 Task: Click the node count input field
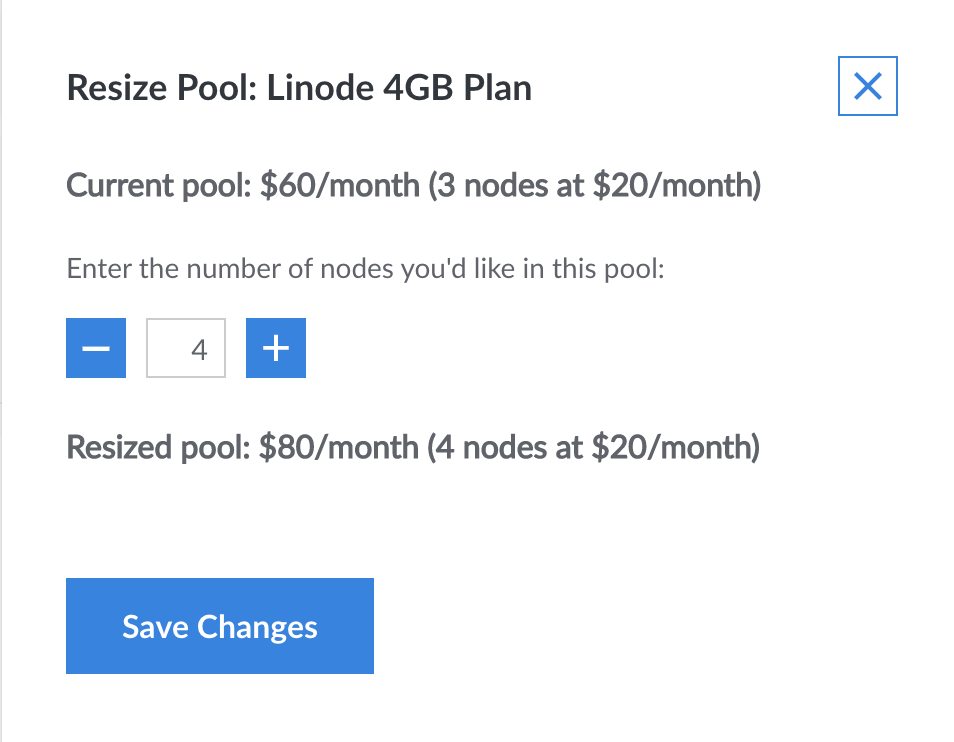[x=186, y=348]
